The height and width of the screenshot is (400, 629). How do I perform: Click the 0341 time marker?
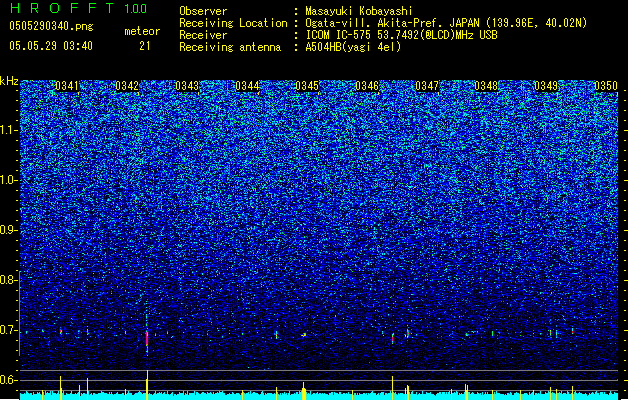(x=67, y=86)
